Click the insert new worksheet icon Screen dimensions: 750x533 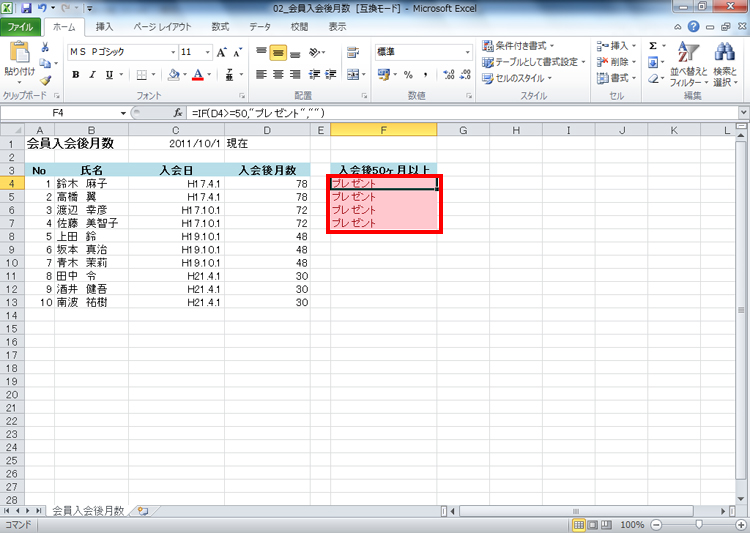(143, 511)
